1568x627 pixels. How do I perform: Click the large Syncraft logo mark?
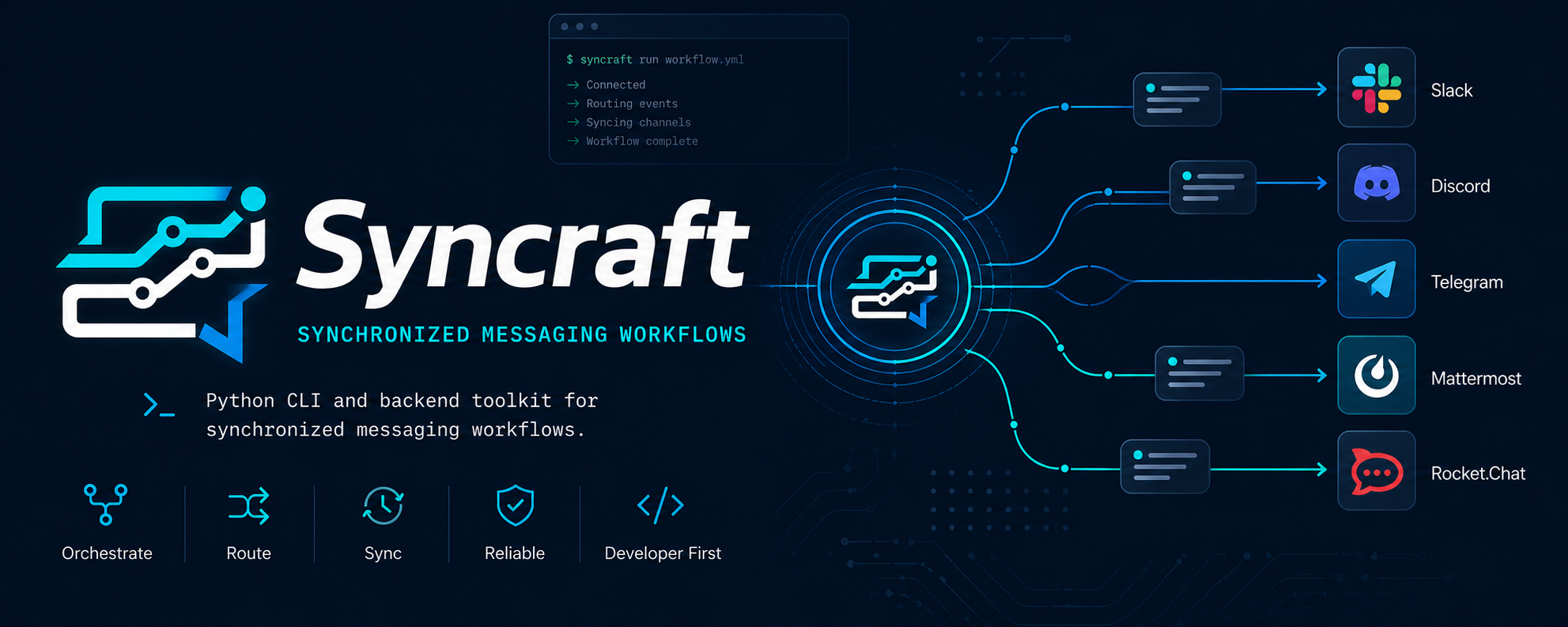click(163, 274)
